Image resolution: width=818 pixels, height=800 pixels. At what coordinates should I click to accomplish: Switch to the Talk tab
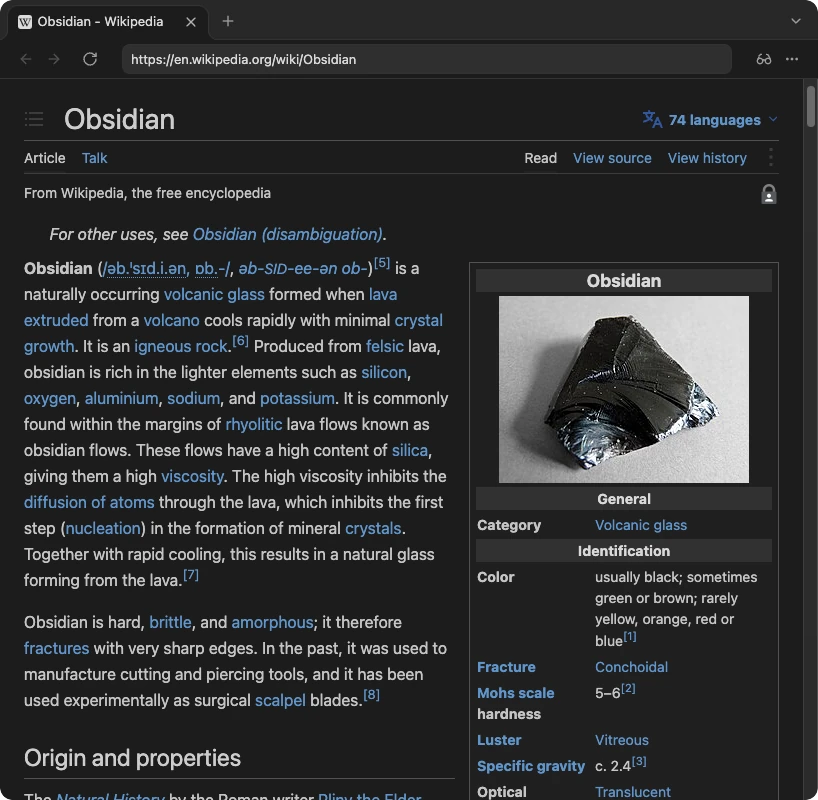[94, 158]
